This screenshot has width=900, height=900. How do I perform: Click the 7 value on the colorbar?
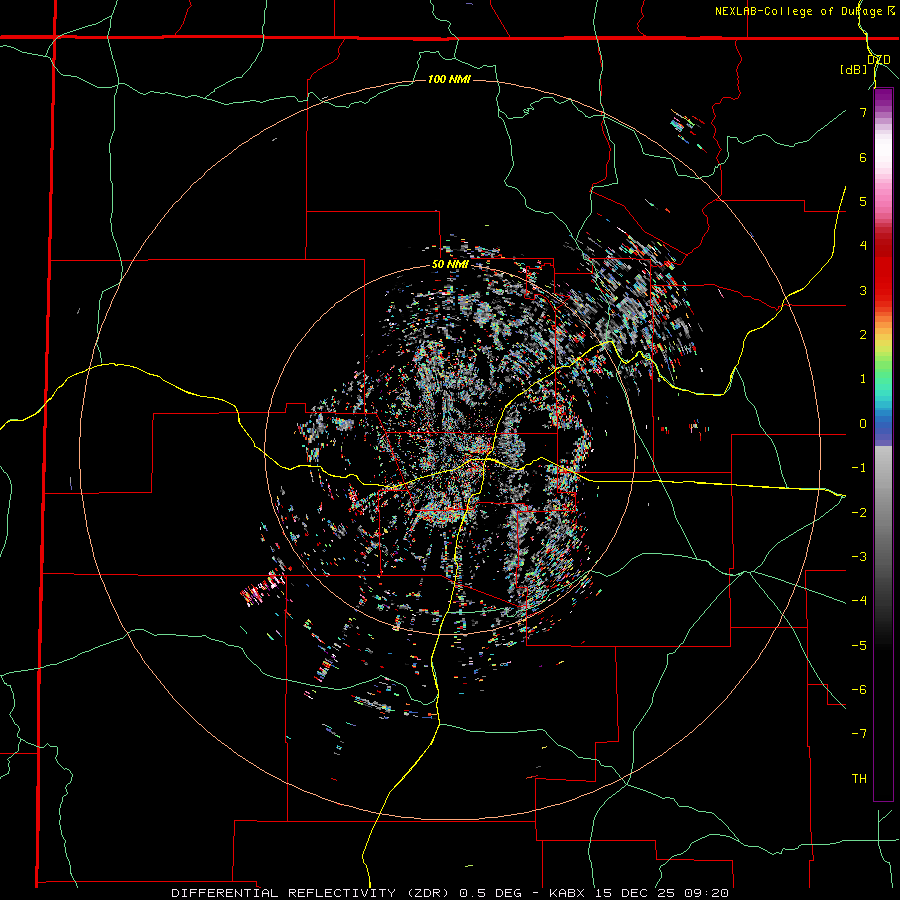(863, 112)
